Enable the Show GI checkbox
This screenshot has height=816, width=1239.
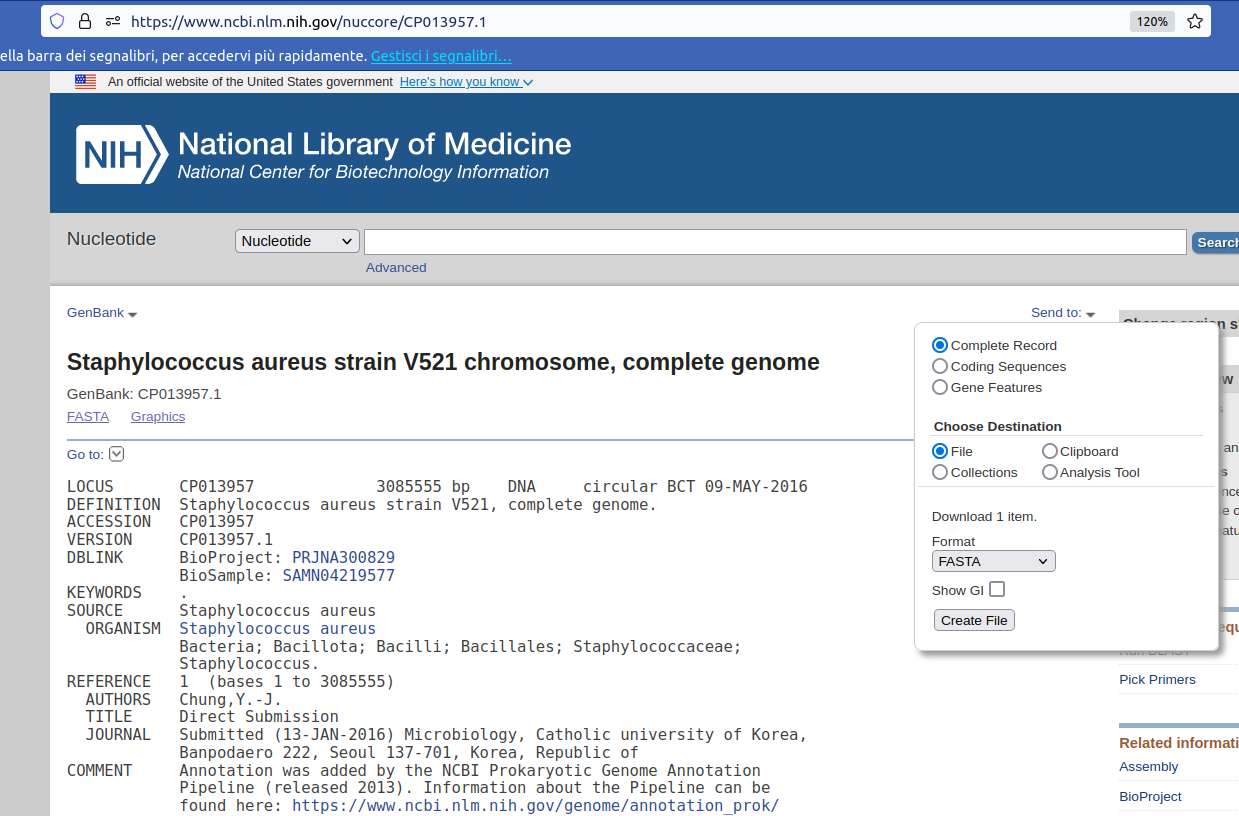point(997,590)
